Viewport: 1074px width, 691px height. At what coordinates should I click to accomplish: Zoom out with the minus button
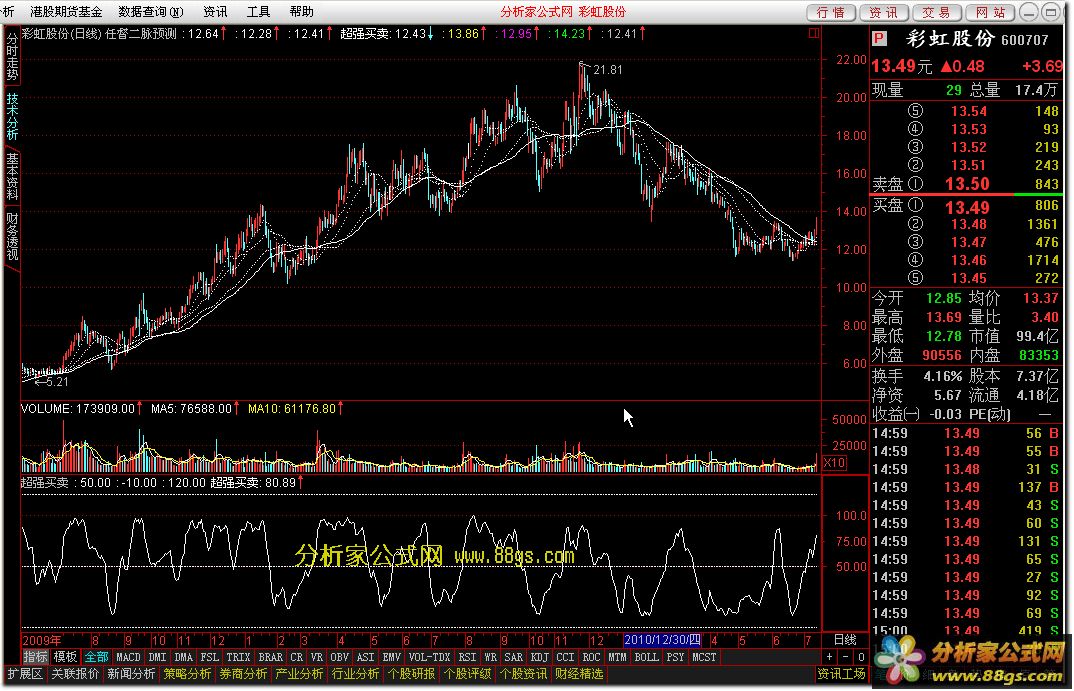[x=845, y=657]
